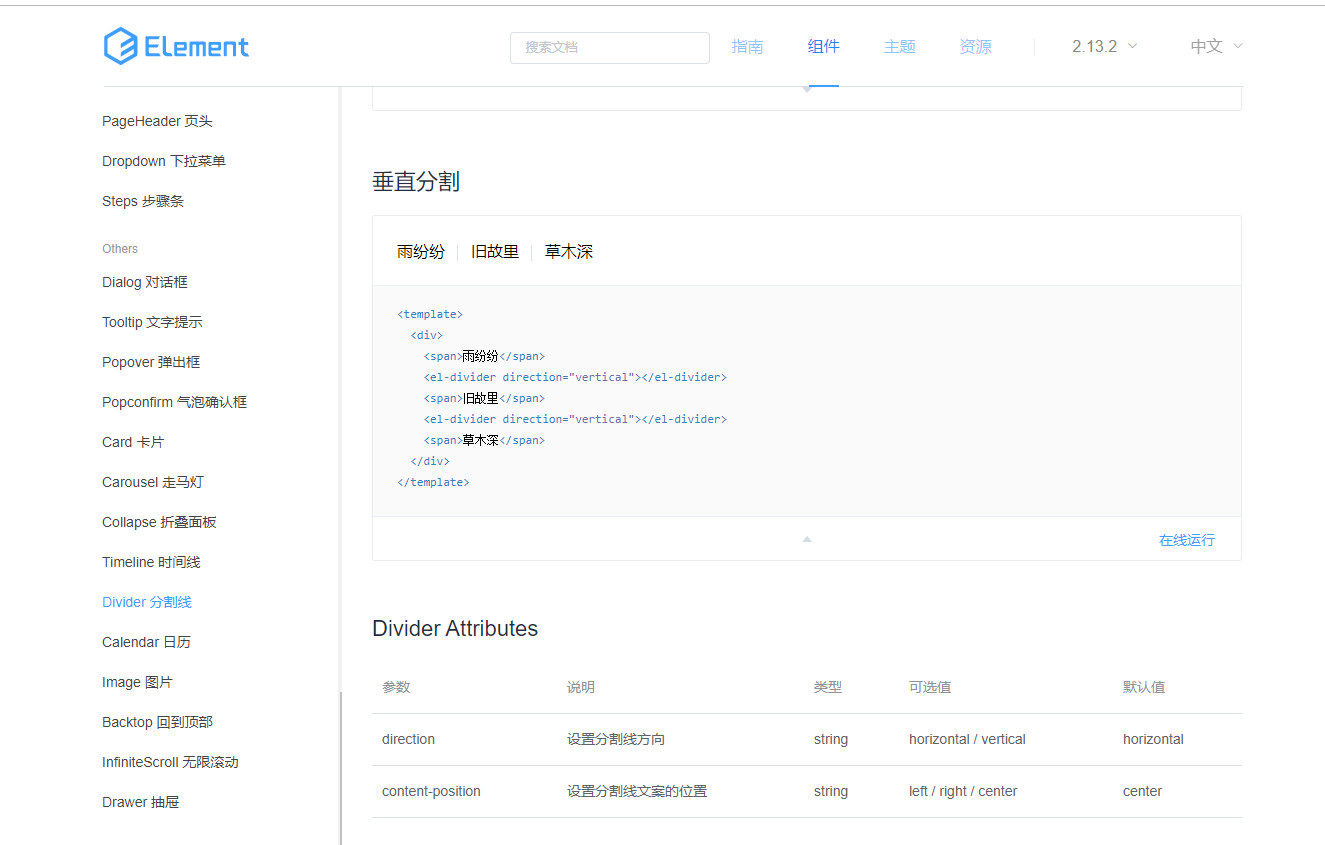Open Tooltip 文字提示 in sidebar

[x=152, y=322]
